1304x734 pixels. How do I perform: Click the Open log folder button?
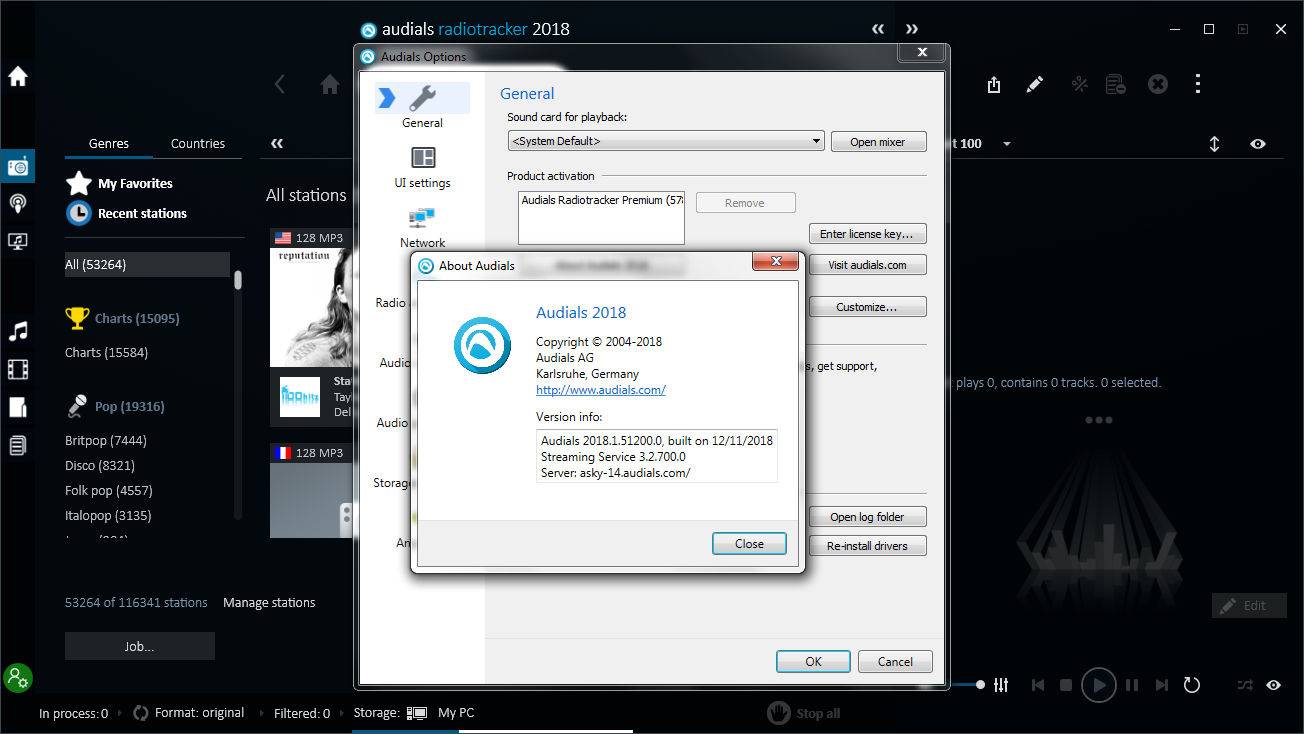867,517
